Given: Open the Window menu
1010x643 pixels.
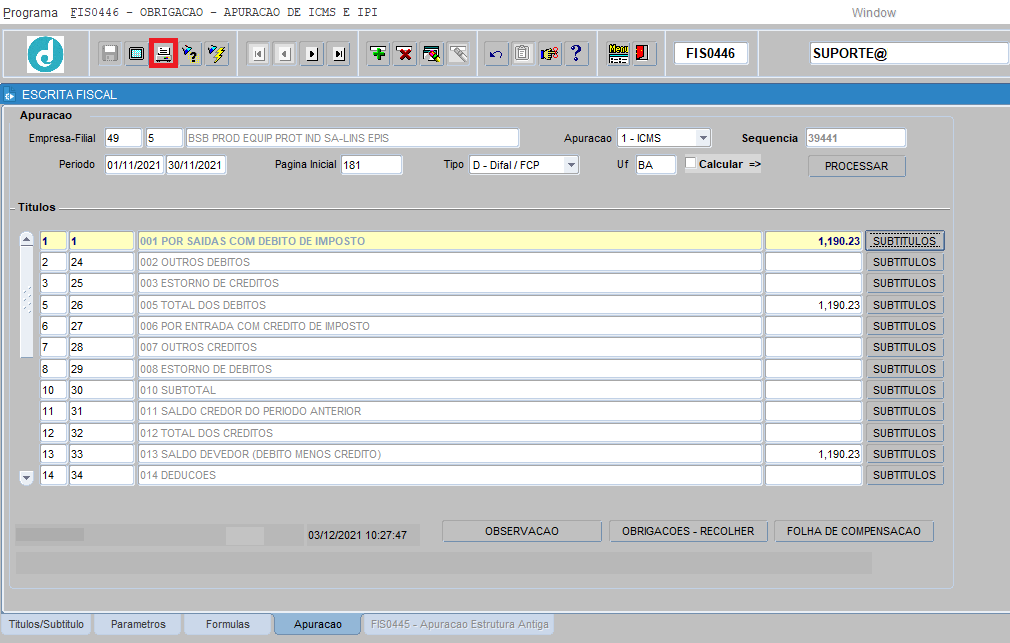Looking at the screenshot, I should coord(873,13).
